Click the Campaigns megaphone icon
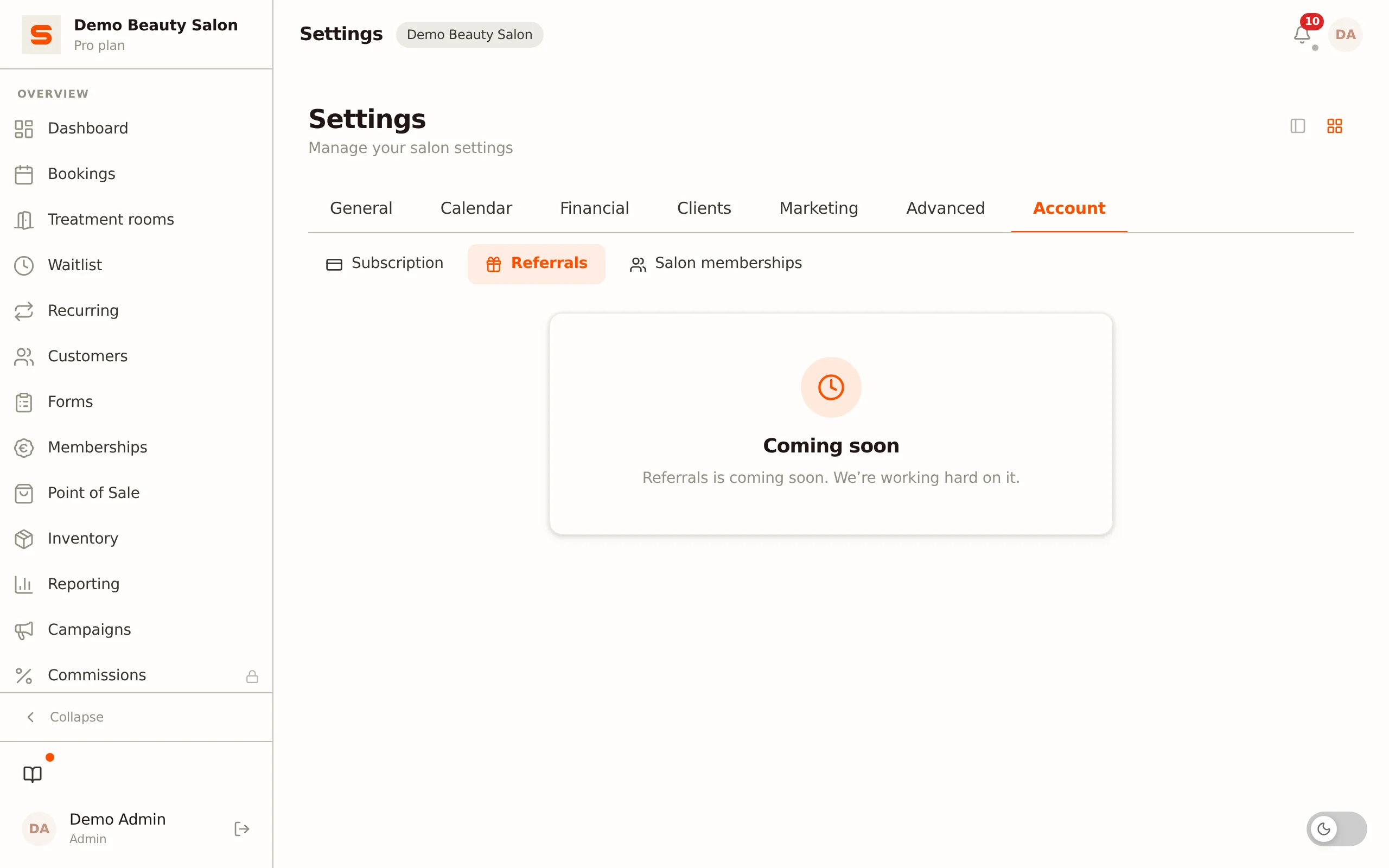1389x868 pixels. [x=23, y=630]
